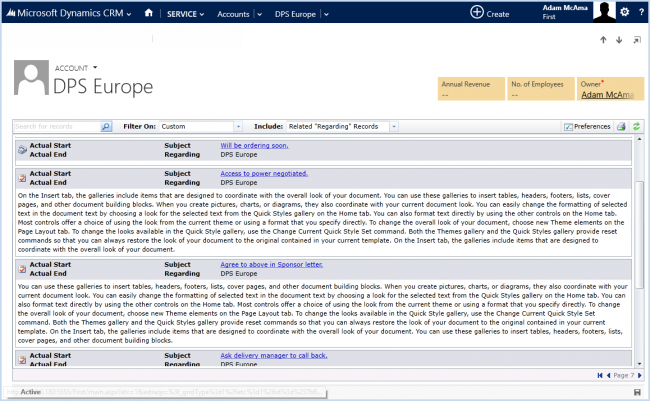Click the icon beside 'Ask delivery manager to call back'

click(22, 360)
